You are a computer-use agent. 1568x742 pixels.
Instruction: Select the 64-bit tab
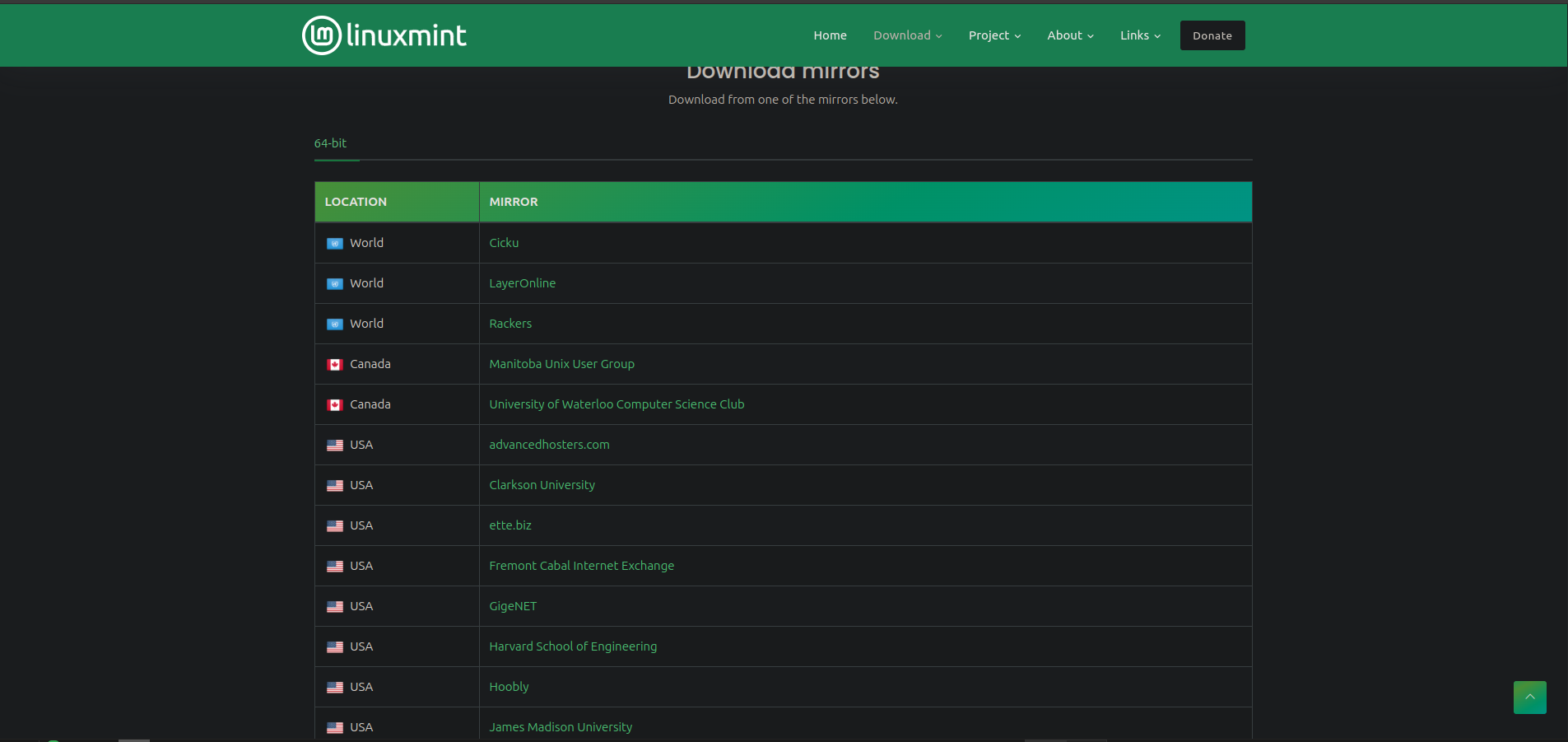tap(330, 143)
